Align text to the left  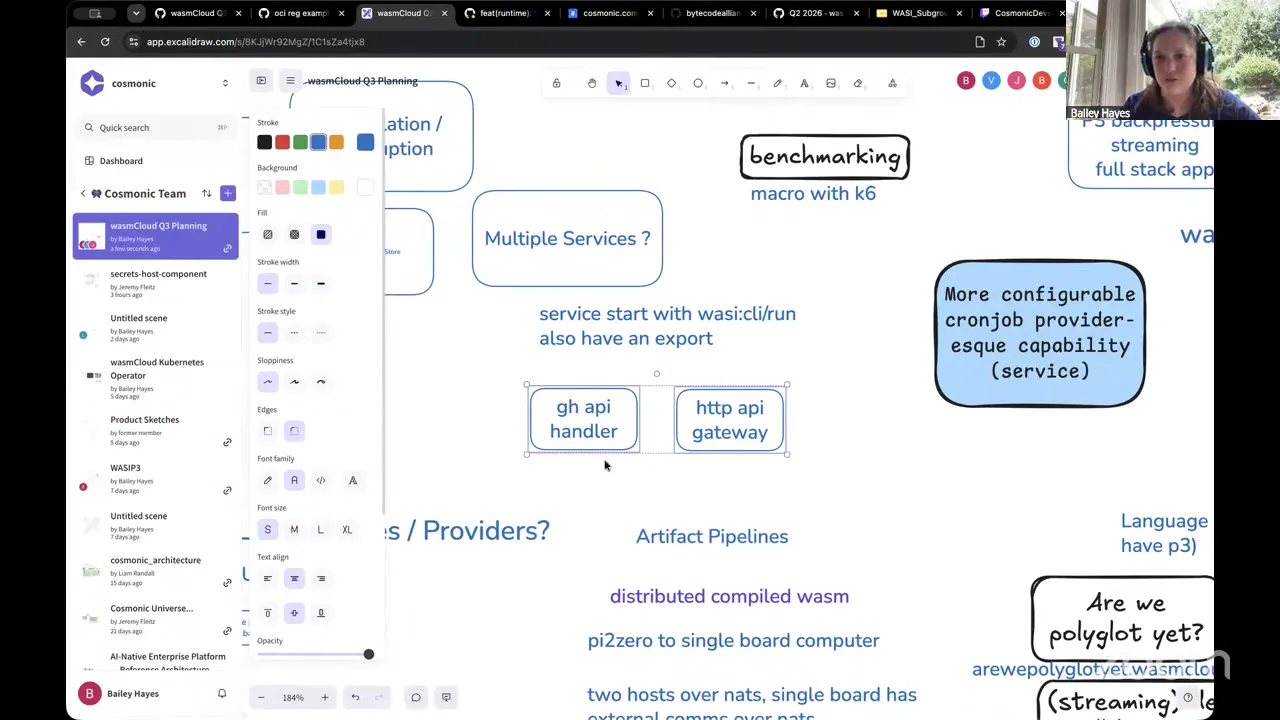pyautogui.click(x=267, y=579)
